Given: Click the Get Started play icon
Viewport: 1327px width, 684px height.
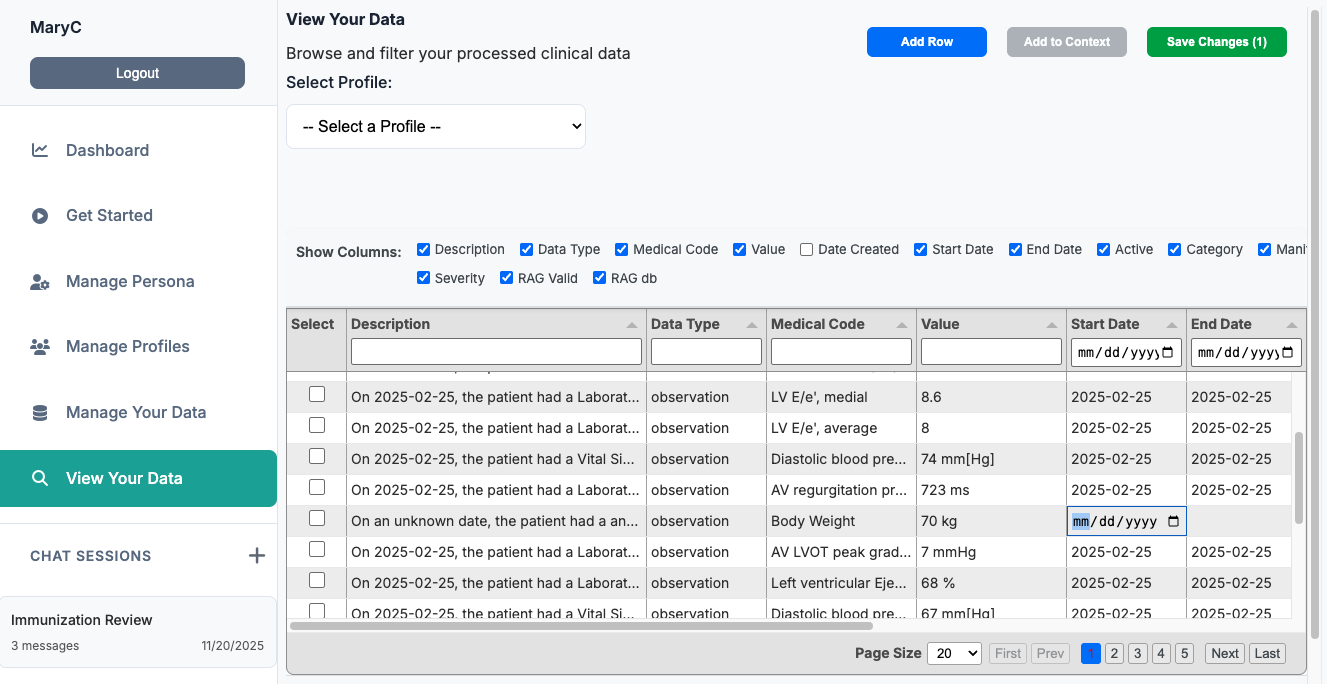Looking at the screenshot, I should click(x=40, y=215).
